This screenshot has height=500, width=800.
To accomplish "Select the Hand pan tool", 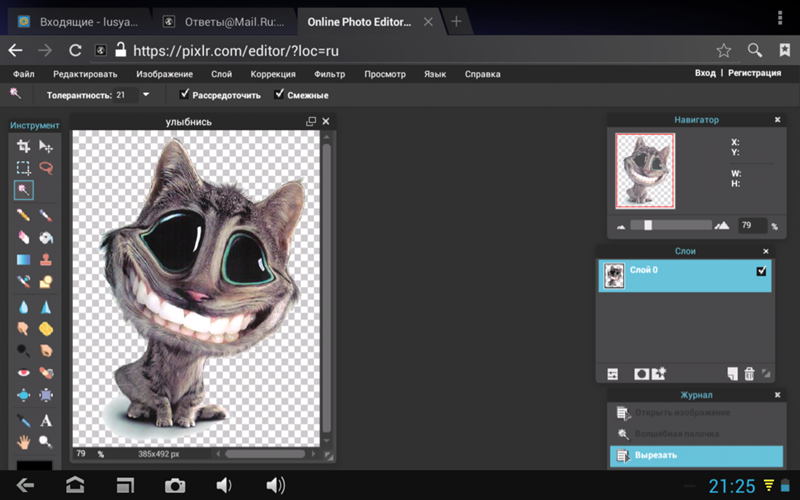I will click(x=23, y=442).
